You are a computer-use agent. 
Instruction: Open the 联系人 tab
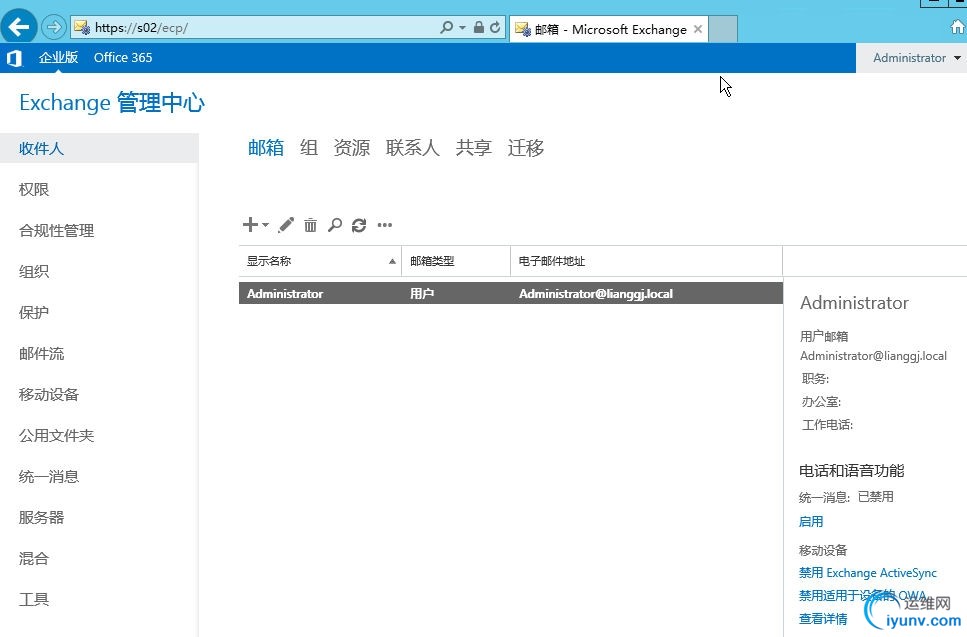(x=413, y=147)
